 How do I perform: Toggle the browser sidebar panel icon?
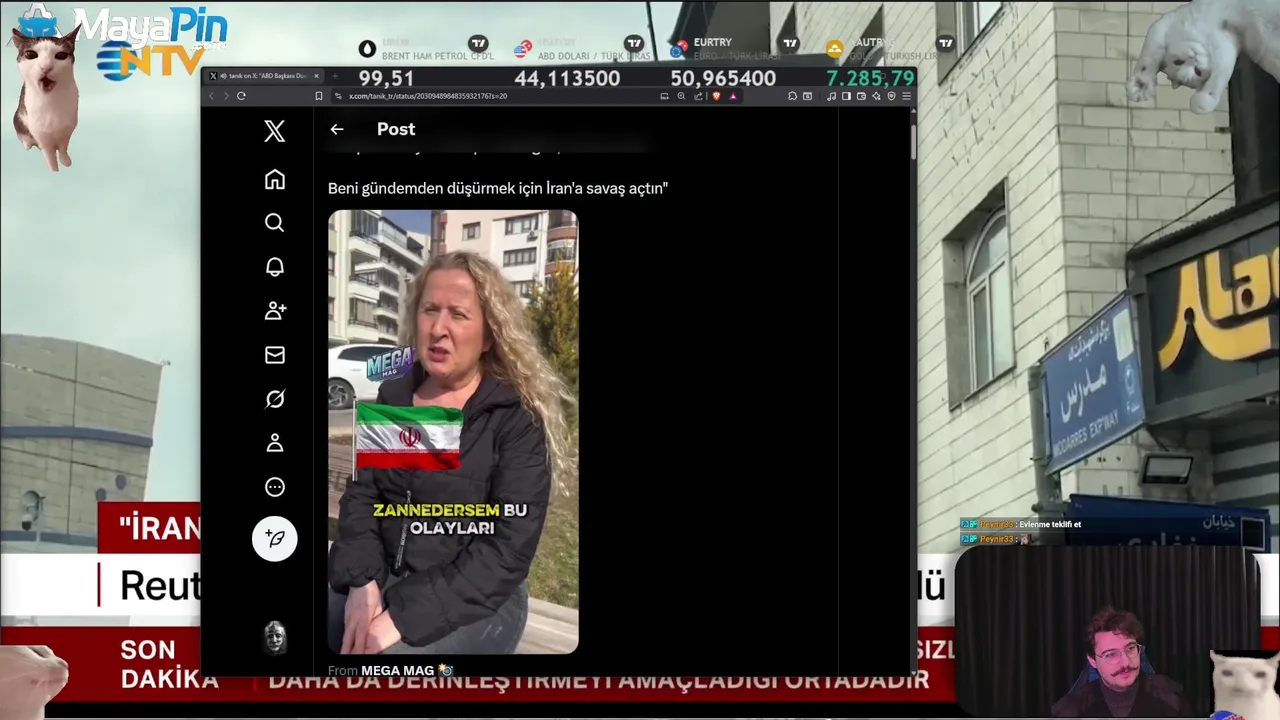[846, 96]
